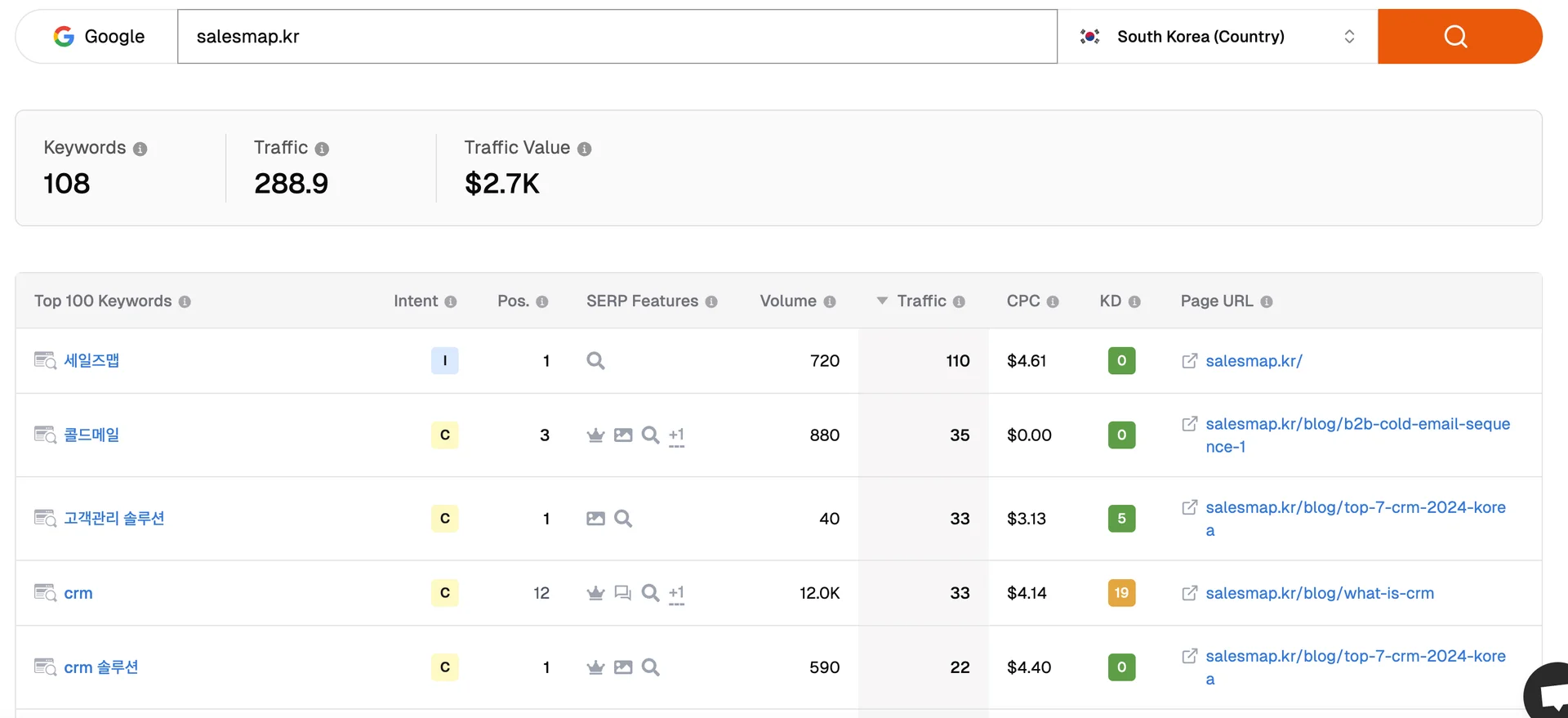Click the info icon next to KD header
This screenshot has width=1568, height=718.
[1134, 302]
